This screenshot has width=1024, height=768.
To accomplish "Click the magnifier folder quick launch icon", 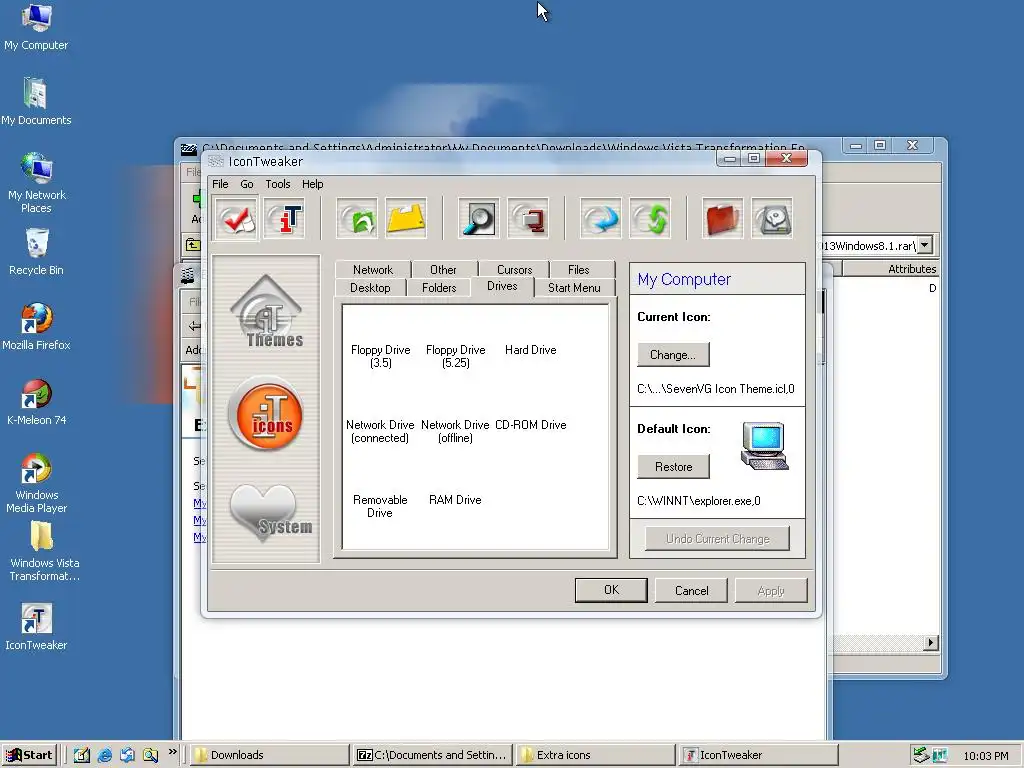I will (150, 755).
